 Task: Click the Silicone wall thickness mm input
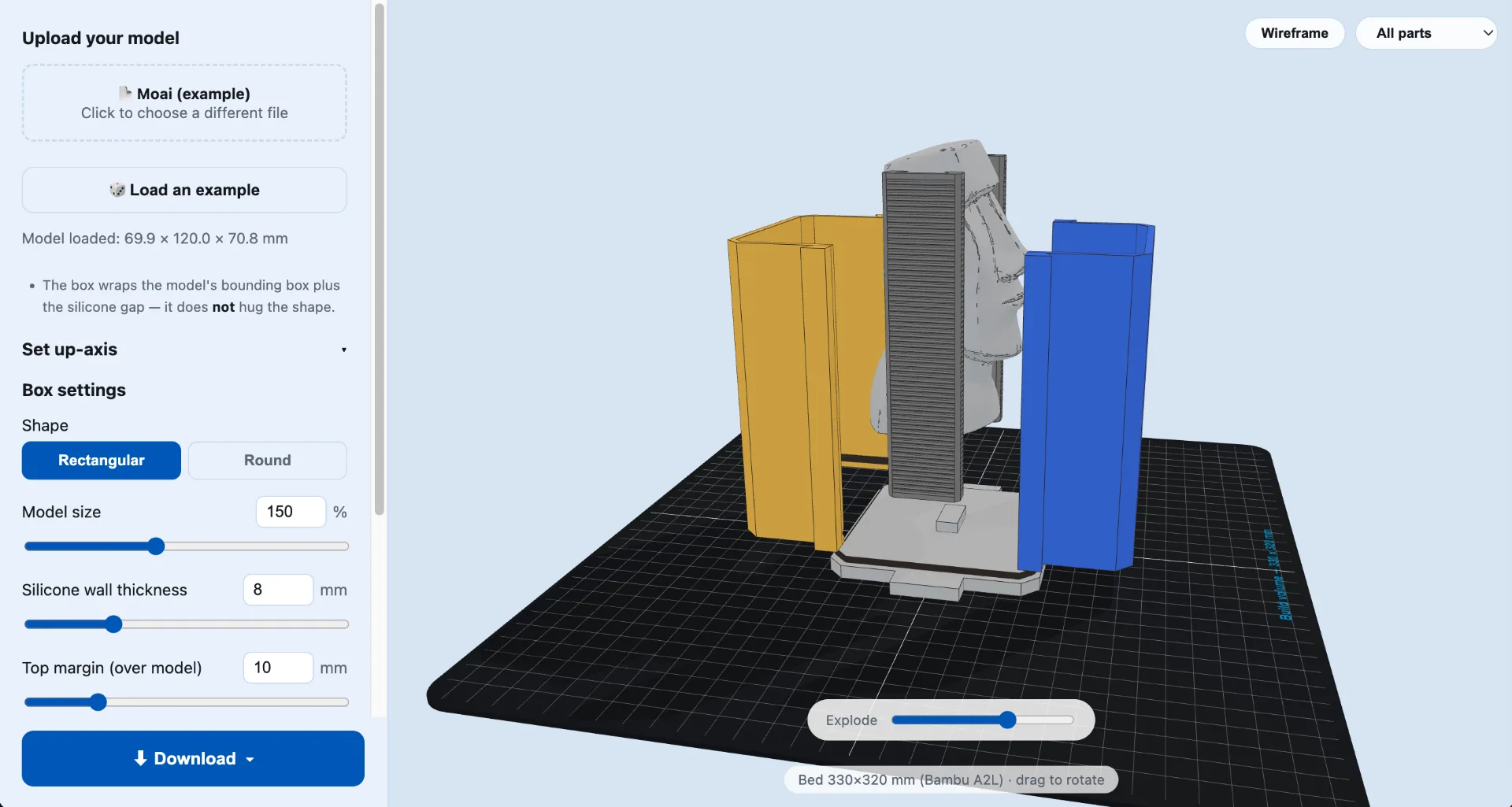[x=278, y=590]
